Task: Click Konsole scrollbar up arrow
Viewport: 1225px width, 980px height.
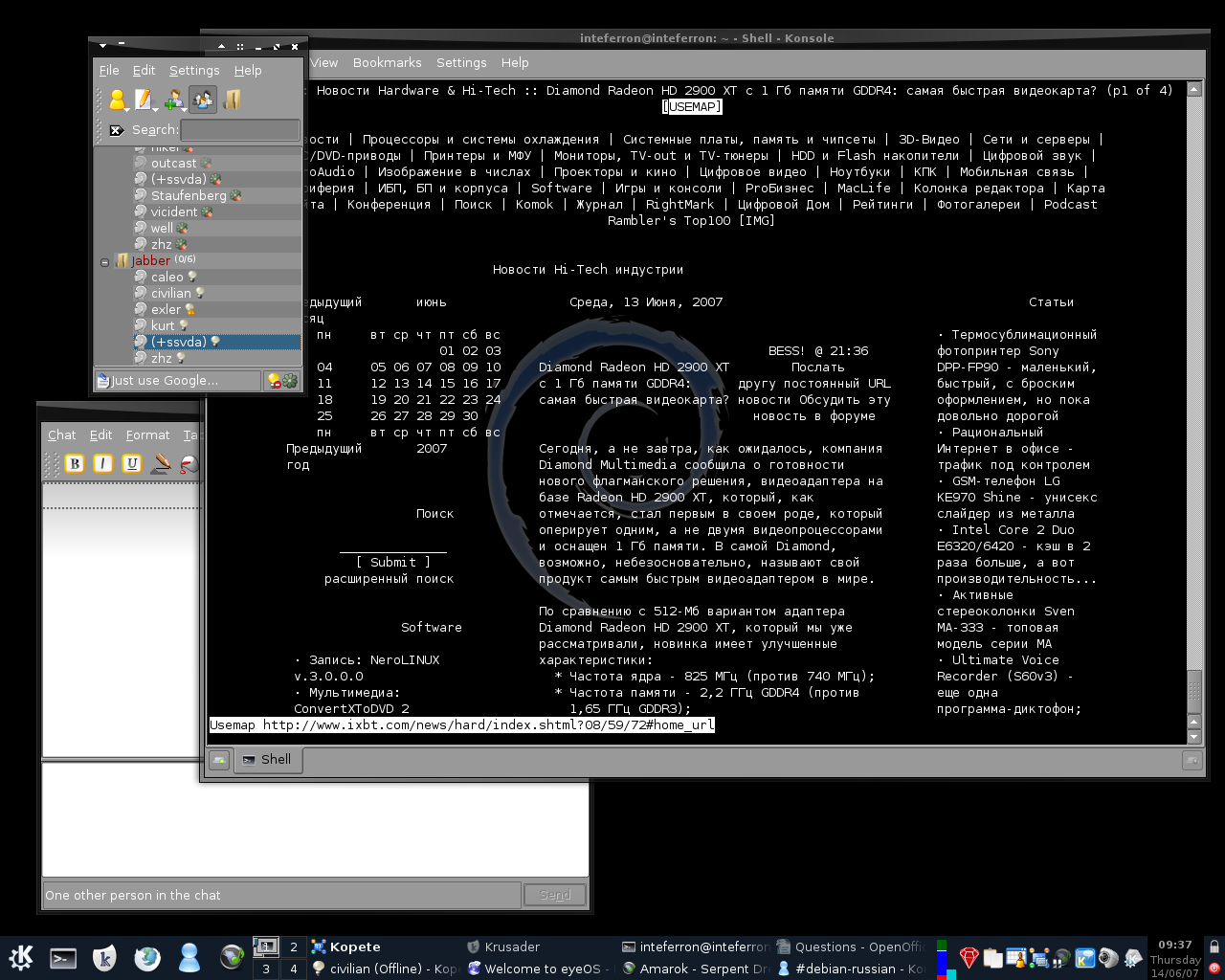Action: [1194, 89]
